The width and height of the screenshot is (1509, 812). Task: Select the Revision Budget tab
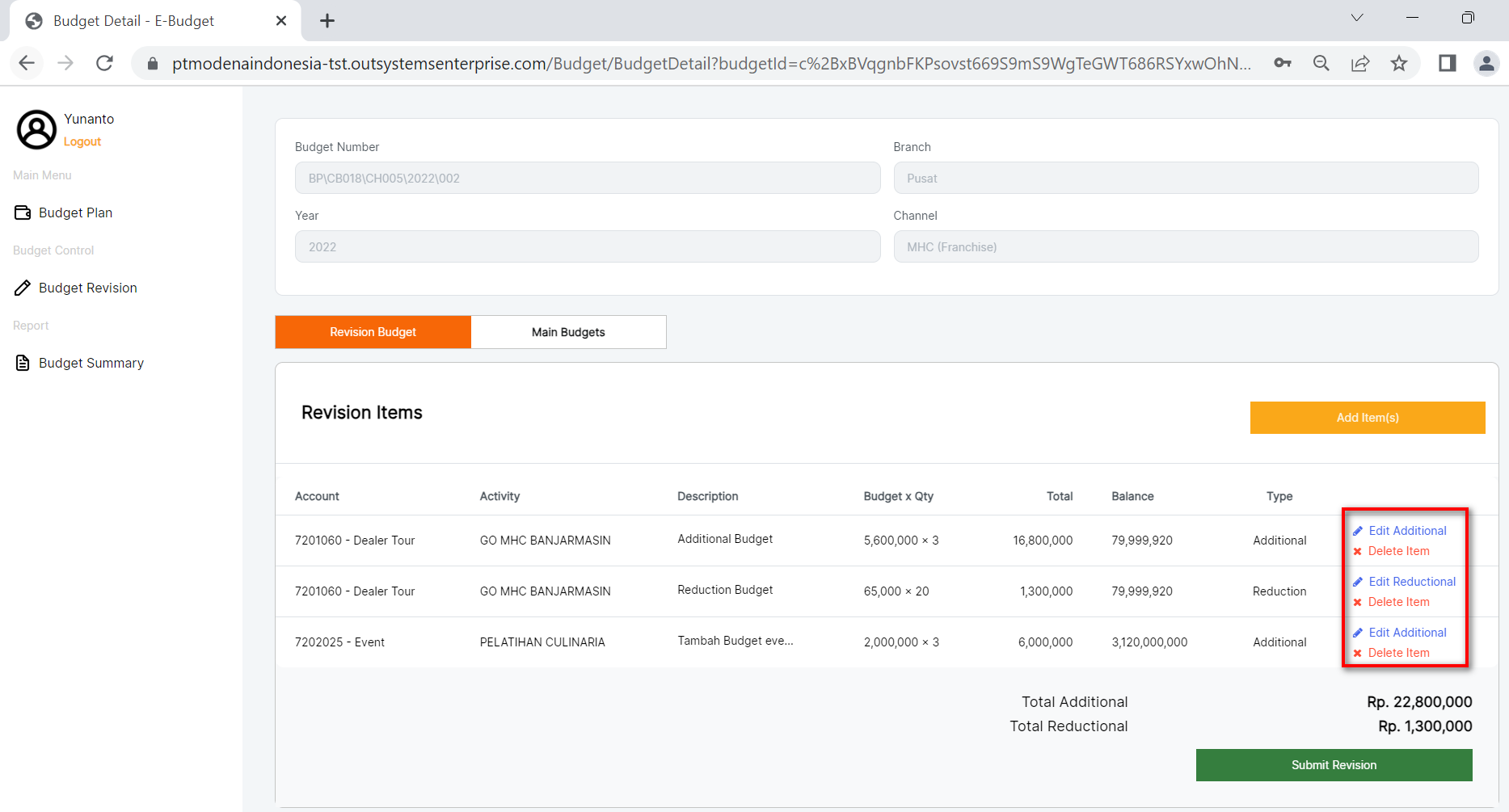click(x=373, y=332)
